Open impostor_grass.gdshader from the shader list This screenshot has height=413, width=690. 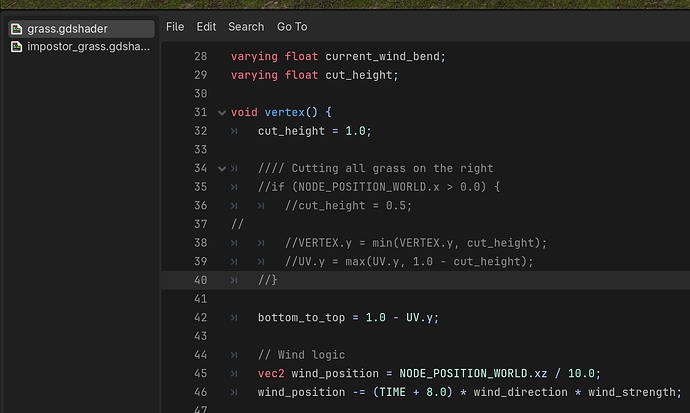(81, 47)
